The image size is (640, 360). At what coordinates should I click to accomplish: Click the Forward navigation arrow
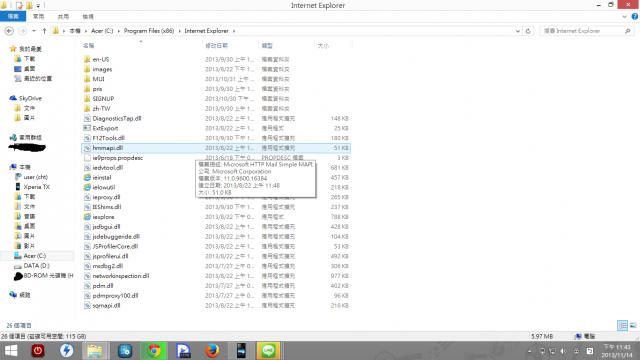22,31
